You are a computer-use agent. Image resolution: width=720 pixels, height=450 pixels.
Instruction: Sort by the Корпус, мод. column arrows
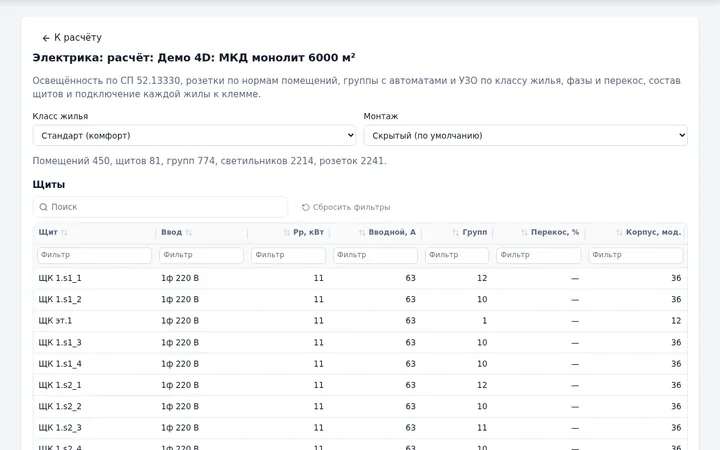pyautogui.click(x=619, y=233)
